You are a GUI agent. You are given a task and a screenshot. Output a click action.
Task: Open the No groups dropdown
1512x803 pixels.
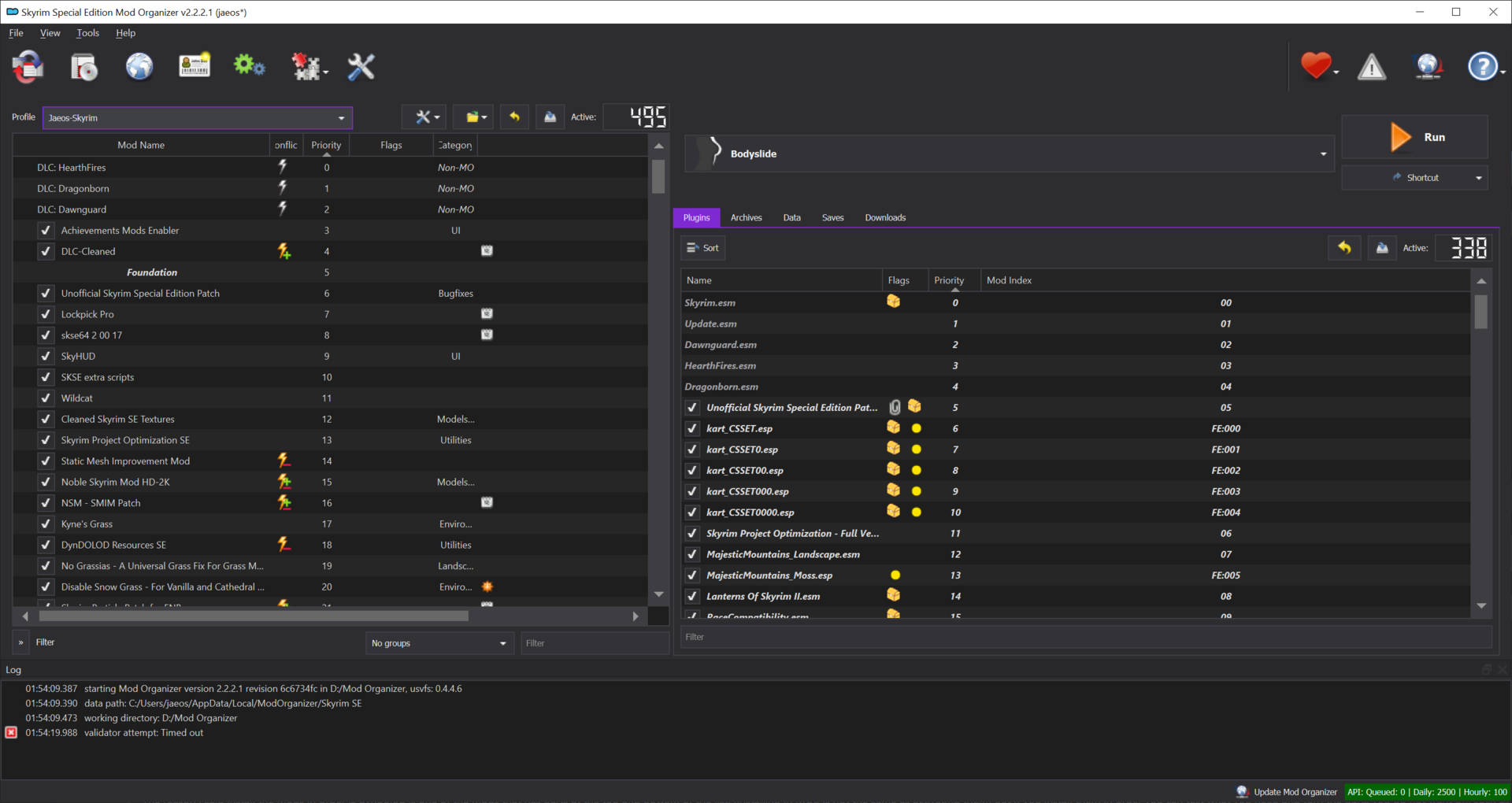[x=439, y=643]
